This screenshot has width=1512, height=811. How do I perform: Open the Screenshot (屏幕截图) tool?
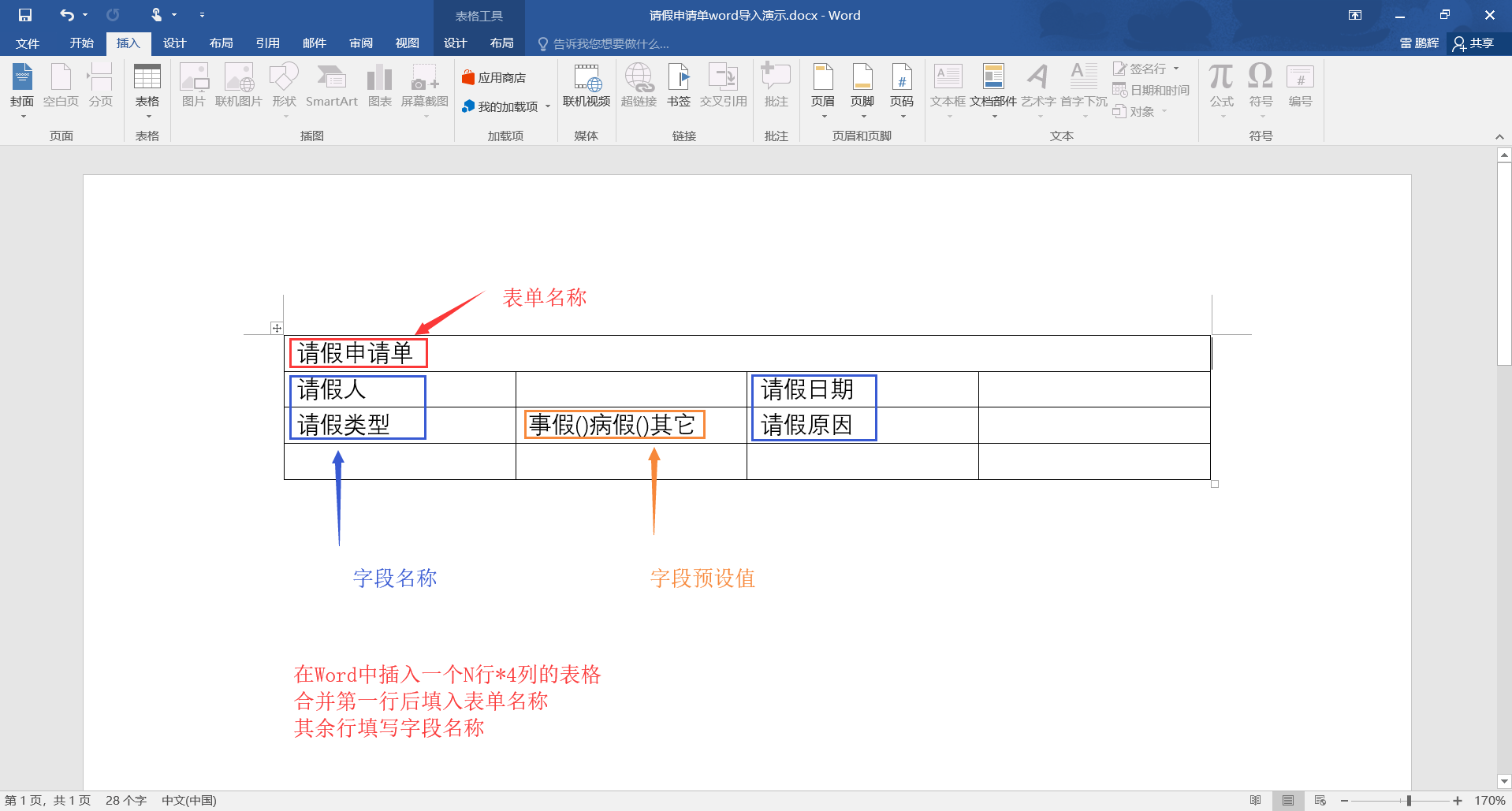pos(425,89)
